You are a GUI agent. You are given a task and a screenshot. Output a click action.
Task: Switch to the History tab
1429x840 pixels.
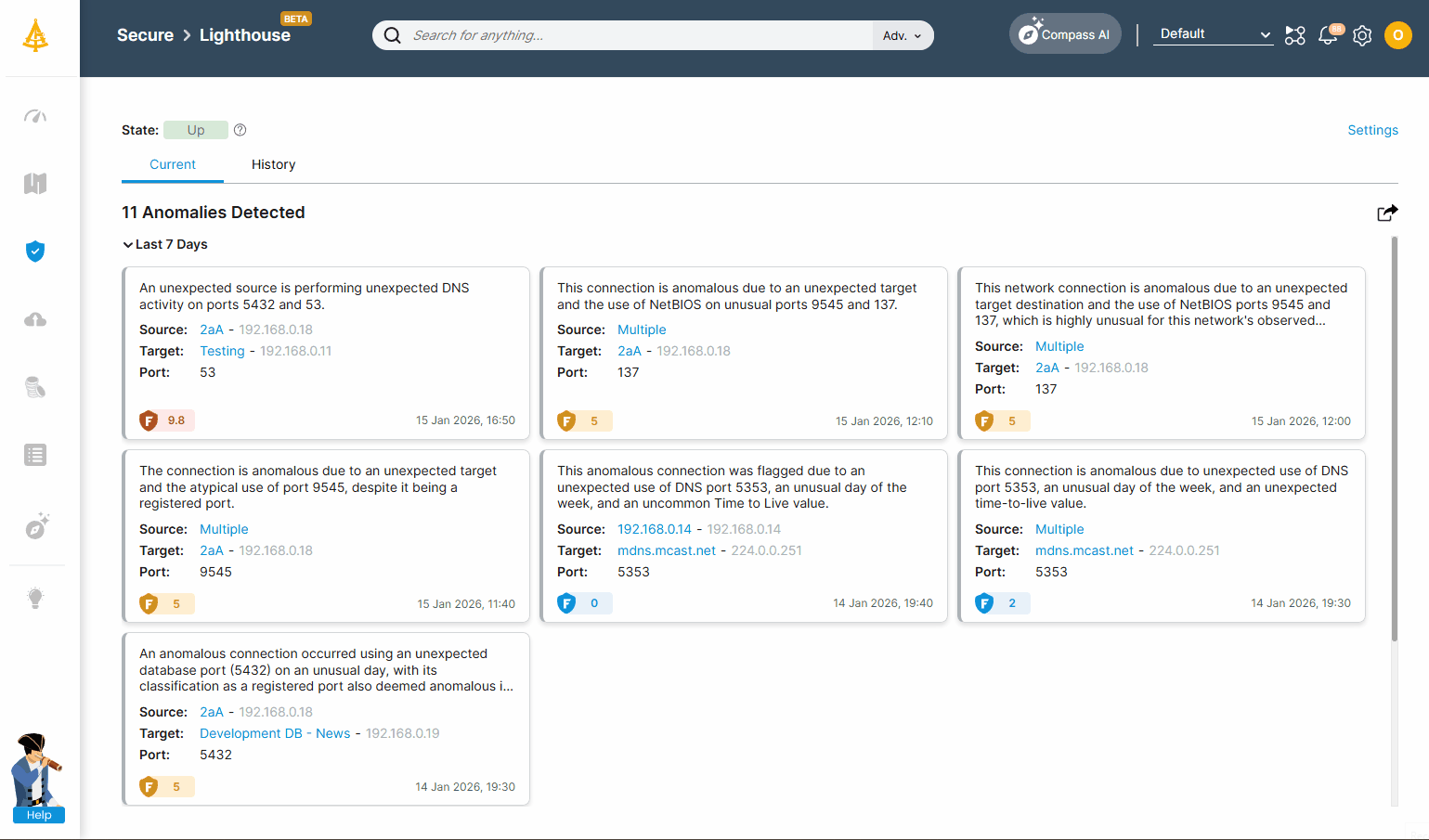coord(273,164)
